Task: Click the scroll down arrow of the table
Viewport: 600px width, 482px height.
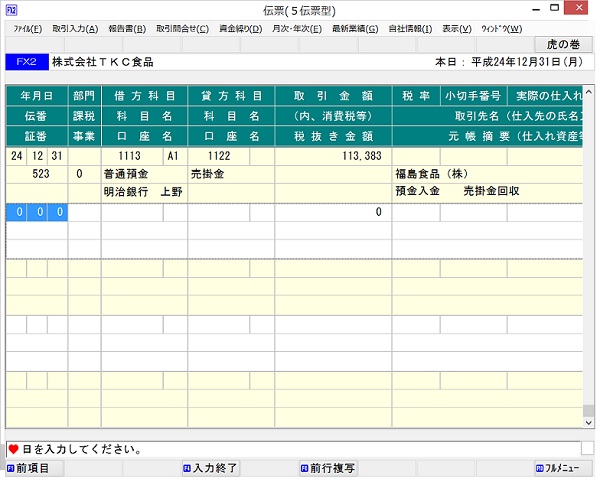Action: tap(589, 423)
